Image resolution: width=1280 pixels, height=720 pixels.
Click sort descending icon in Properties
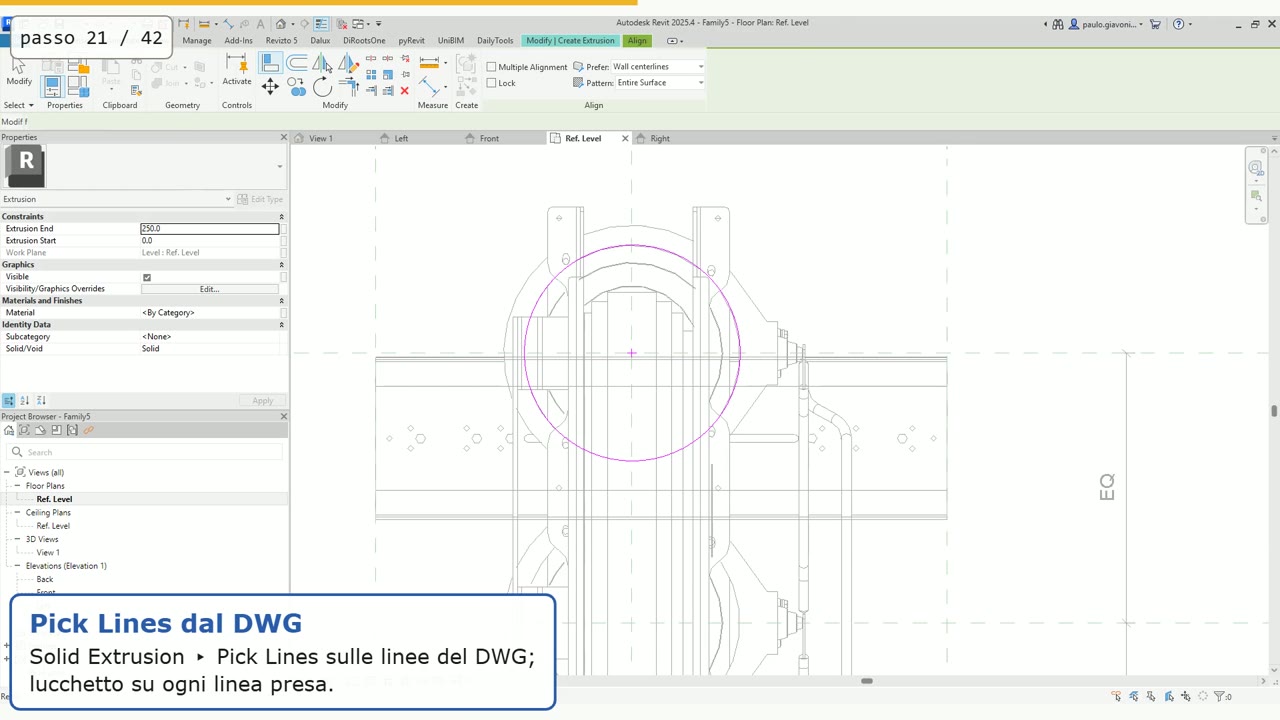pos(41,400)
